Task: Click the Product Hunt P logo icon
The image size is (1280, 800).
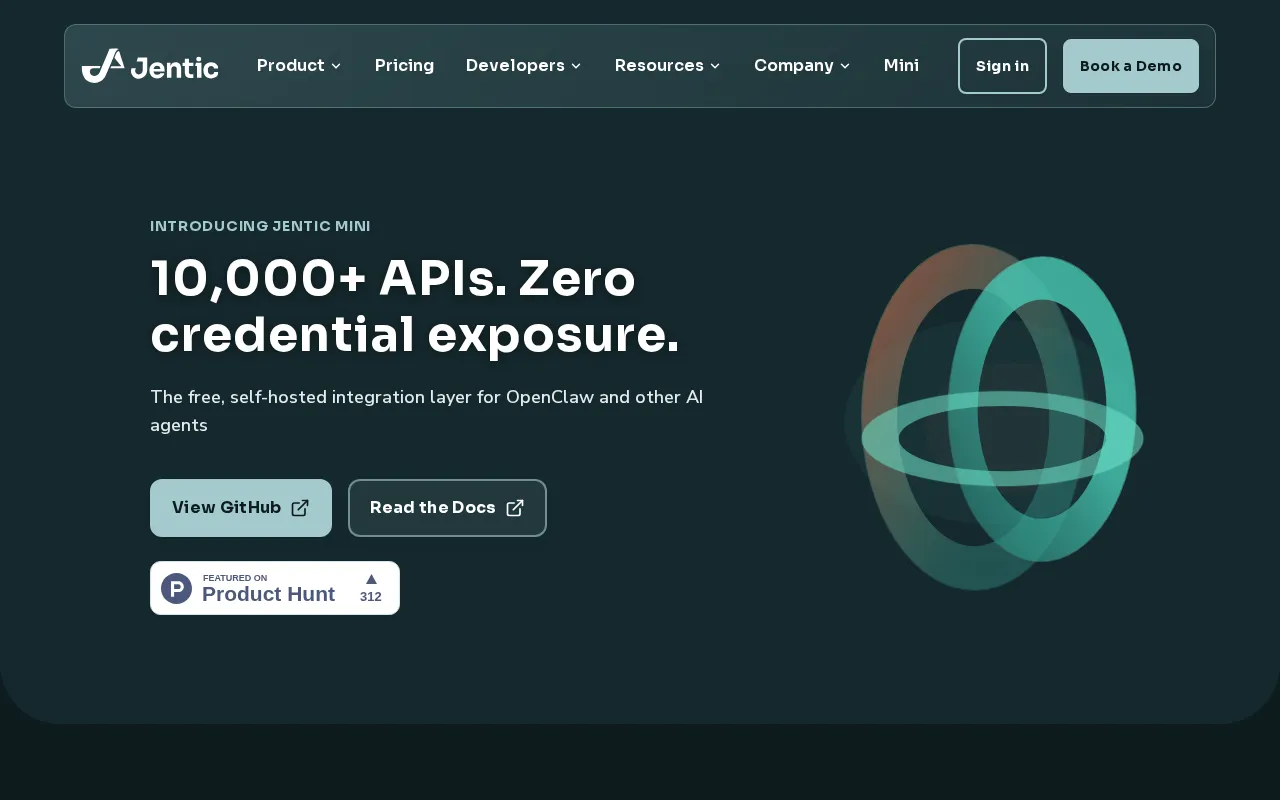Action: click(177, 588)
